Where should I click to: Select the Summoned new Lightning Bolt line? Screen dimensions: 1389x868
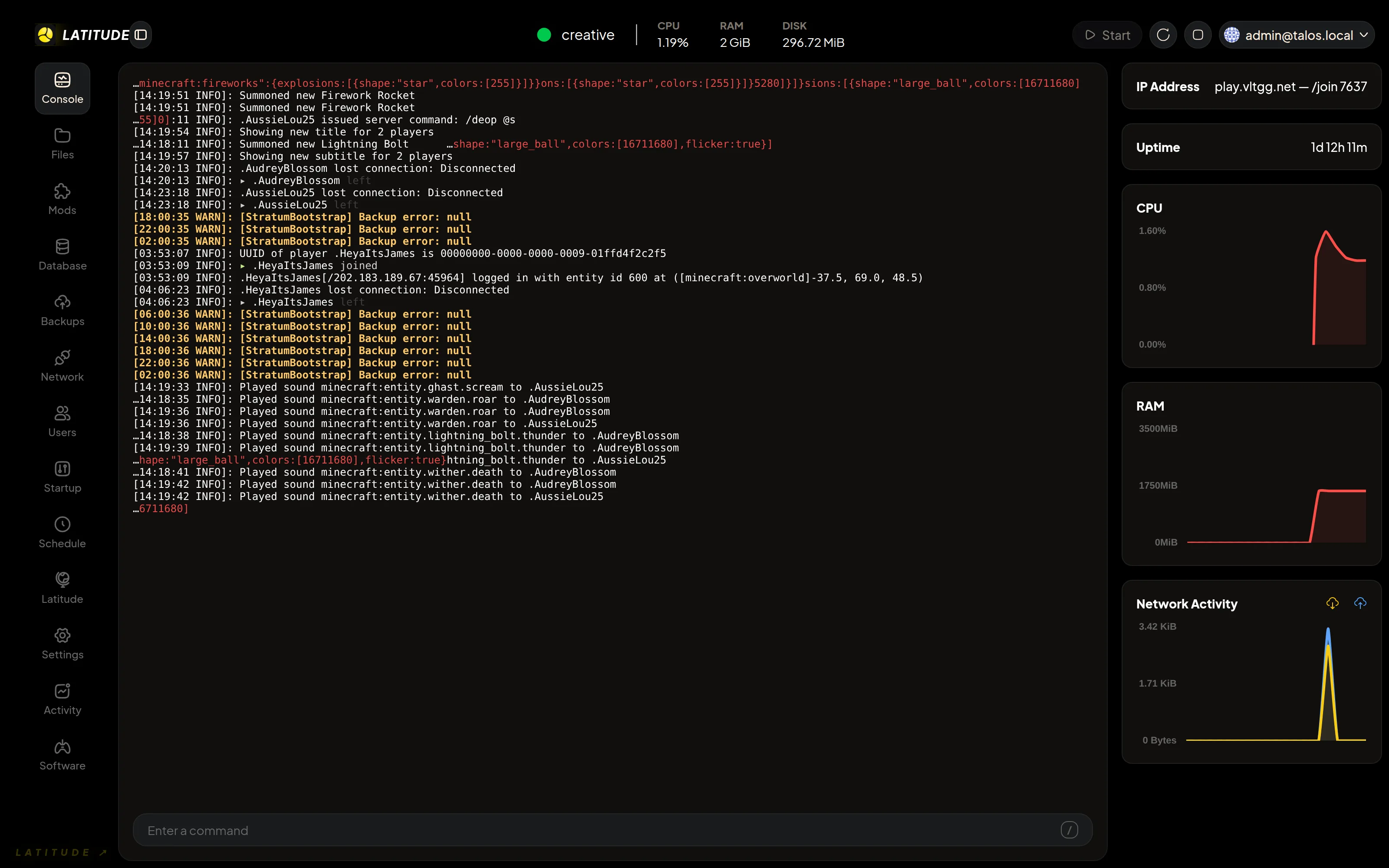coord(271,144)
